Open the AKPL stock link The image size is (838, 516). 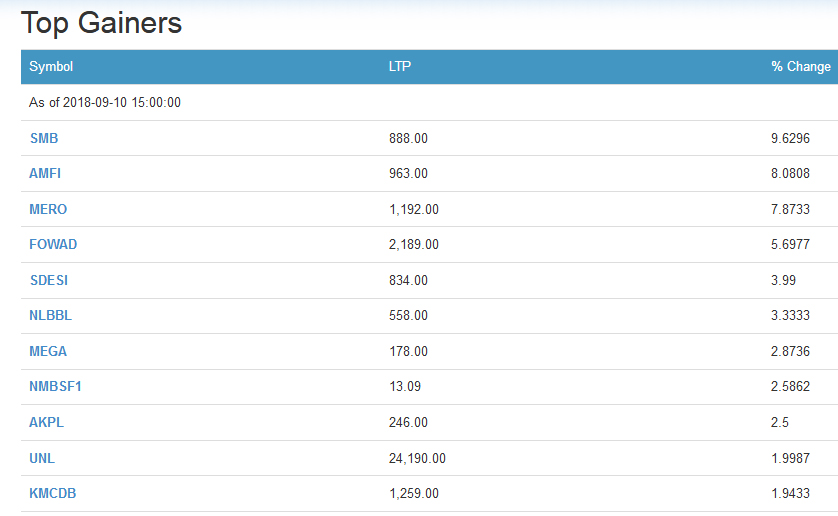tap(46, 422)
